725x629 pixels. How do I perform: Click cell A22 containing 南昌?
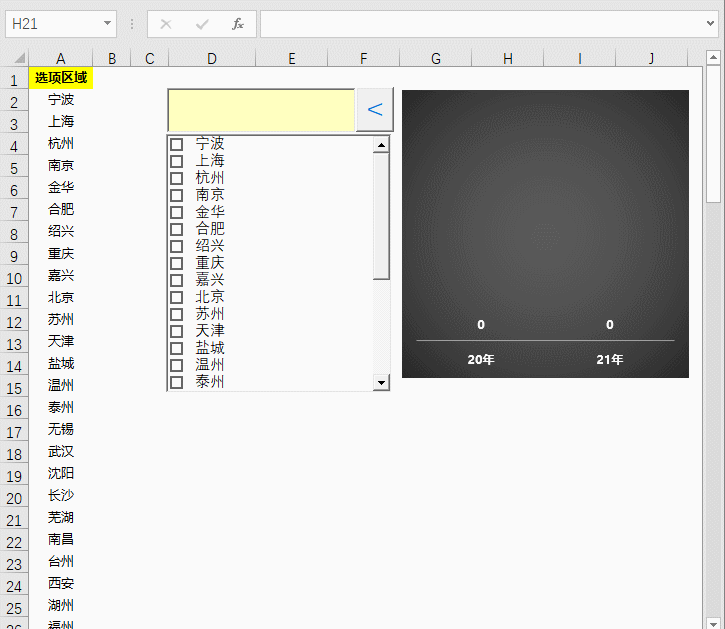(61, 539)
